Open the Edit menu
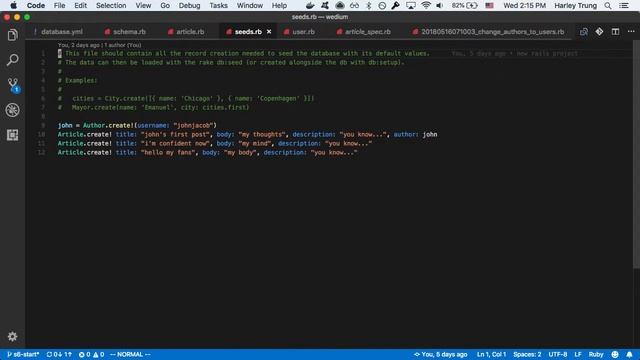Viewport: 640px width, 360px height. point(80,6)
